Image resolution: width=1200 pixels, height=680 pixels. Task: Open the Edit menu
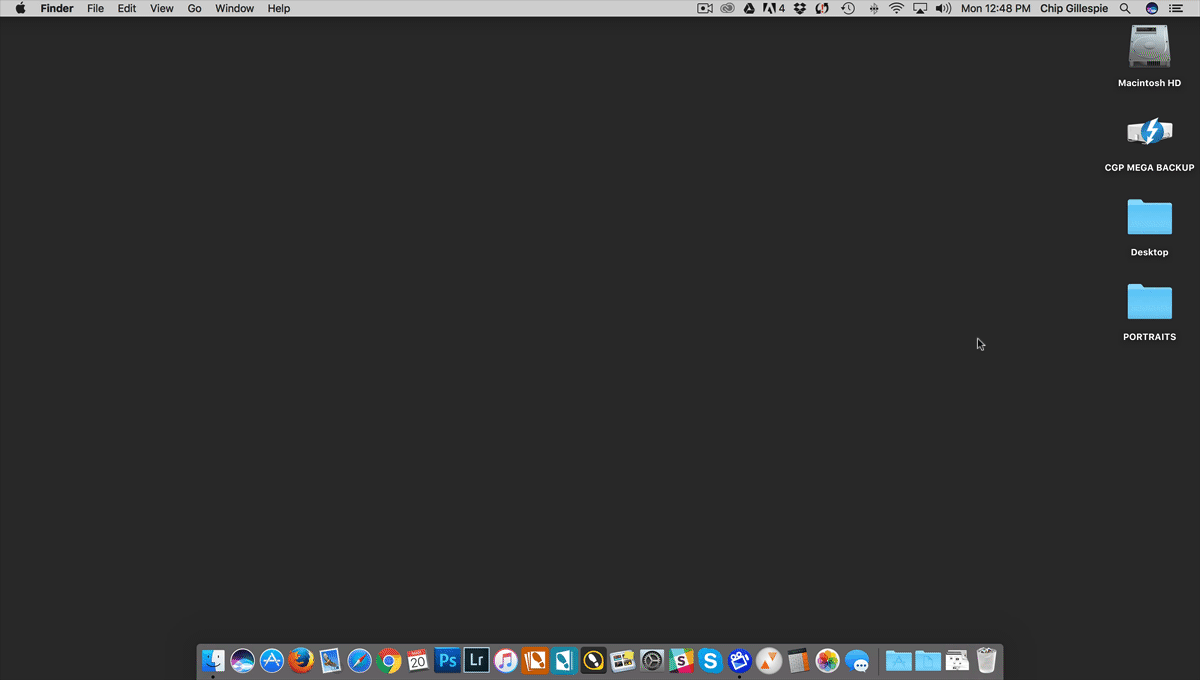click(127, 8)
